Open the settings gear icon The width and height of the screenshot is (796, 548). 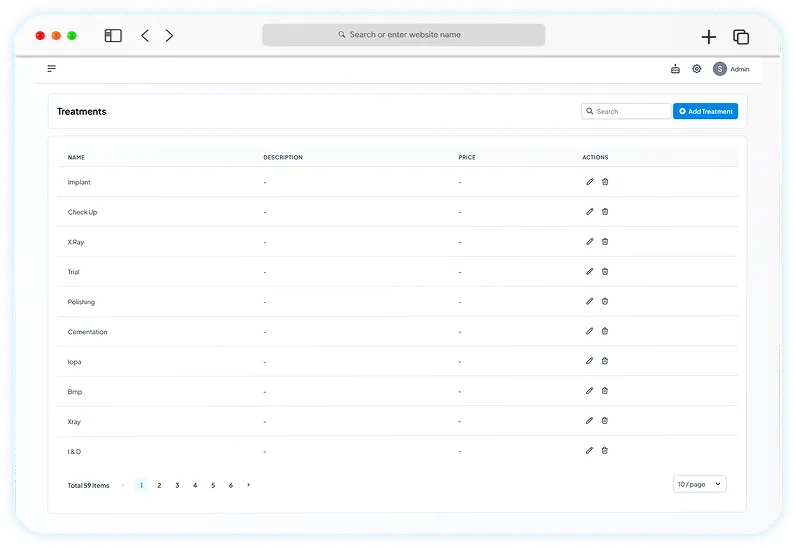tap(696, 69)
